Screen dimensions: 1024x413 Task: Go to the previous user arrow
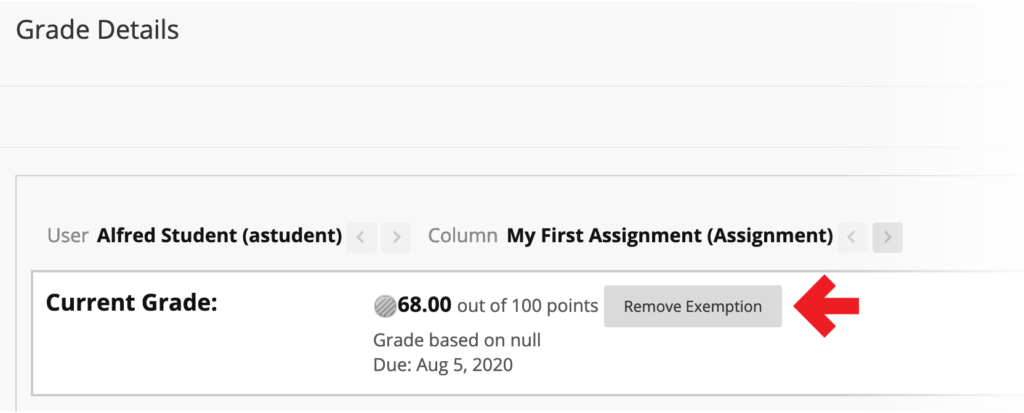click(x=361, y=237)
